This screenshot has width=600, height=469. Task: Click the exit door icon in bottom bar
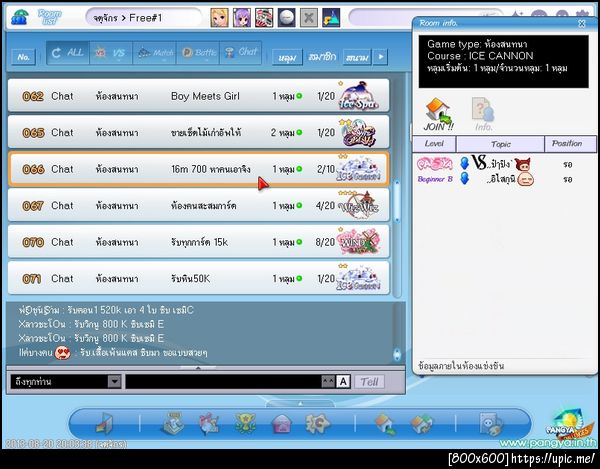(x=104, y=424)
